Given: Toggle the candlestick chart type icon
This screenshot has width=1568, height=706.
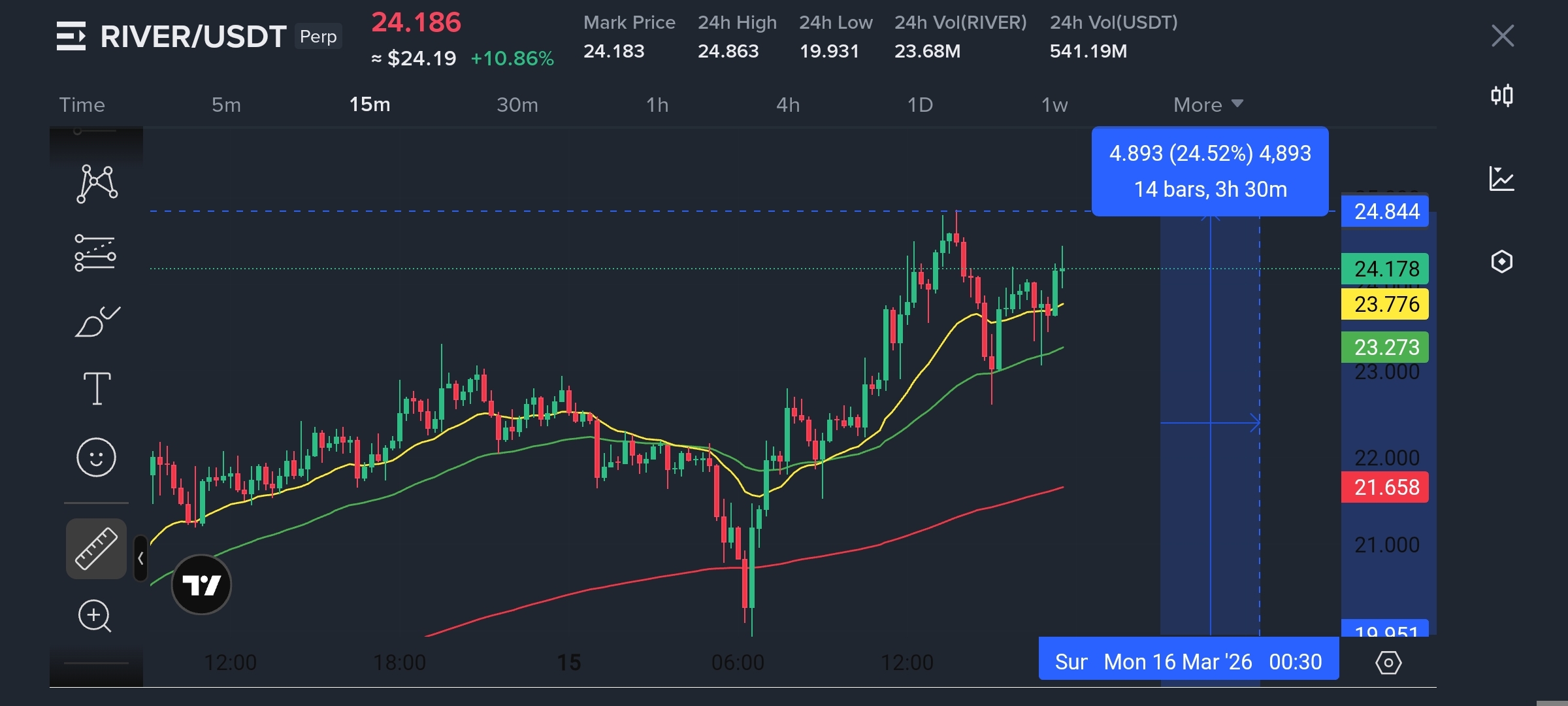Looking at the screenshot, I should click(1502, 96).
